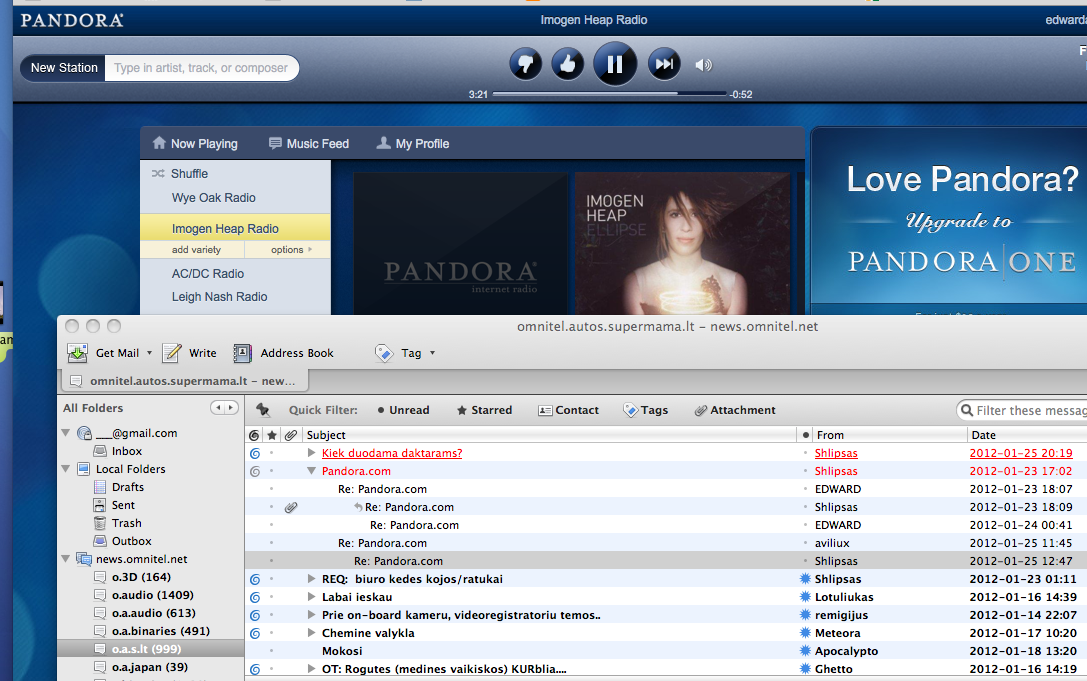Screen dimensions: 1087x681
Task: Toggle the Starred quick filter
Action: pyautogui.click(x=484, y=410)
